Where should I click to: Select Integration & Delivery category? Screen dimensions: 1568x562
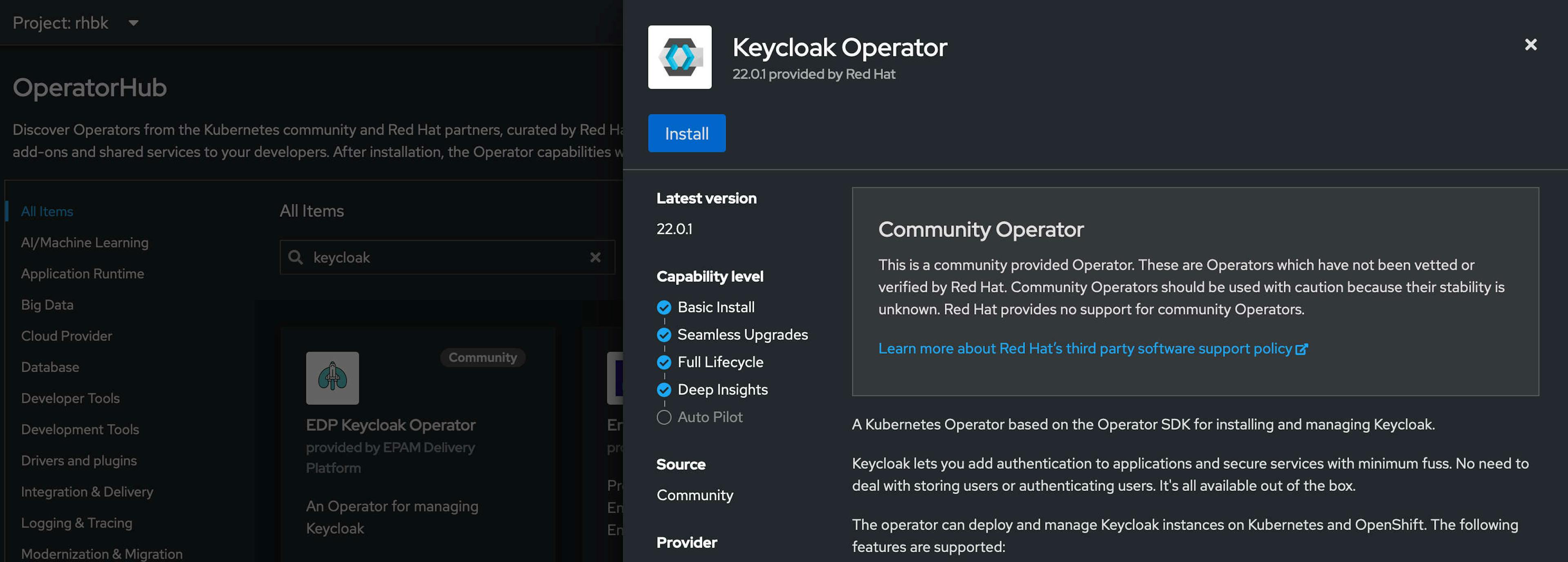(87, 491)
